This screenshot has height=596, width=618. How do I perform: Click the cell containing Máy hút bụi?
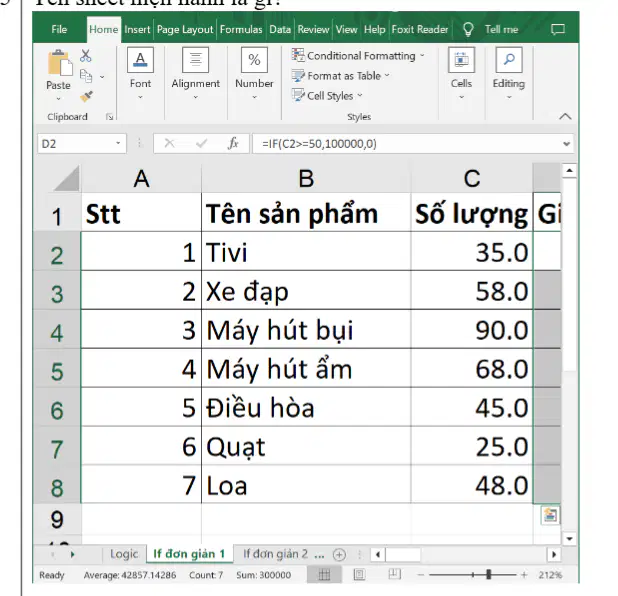(x=306, y=330)
